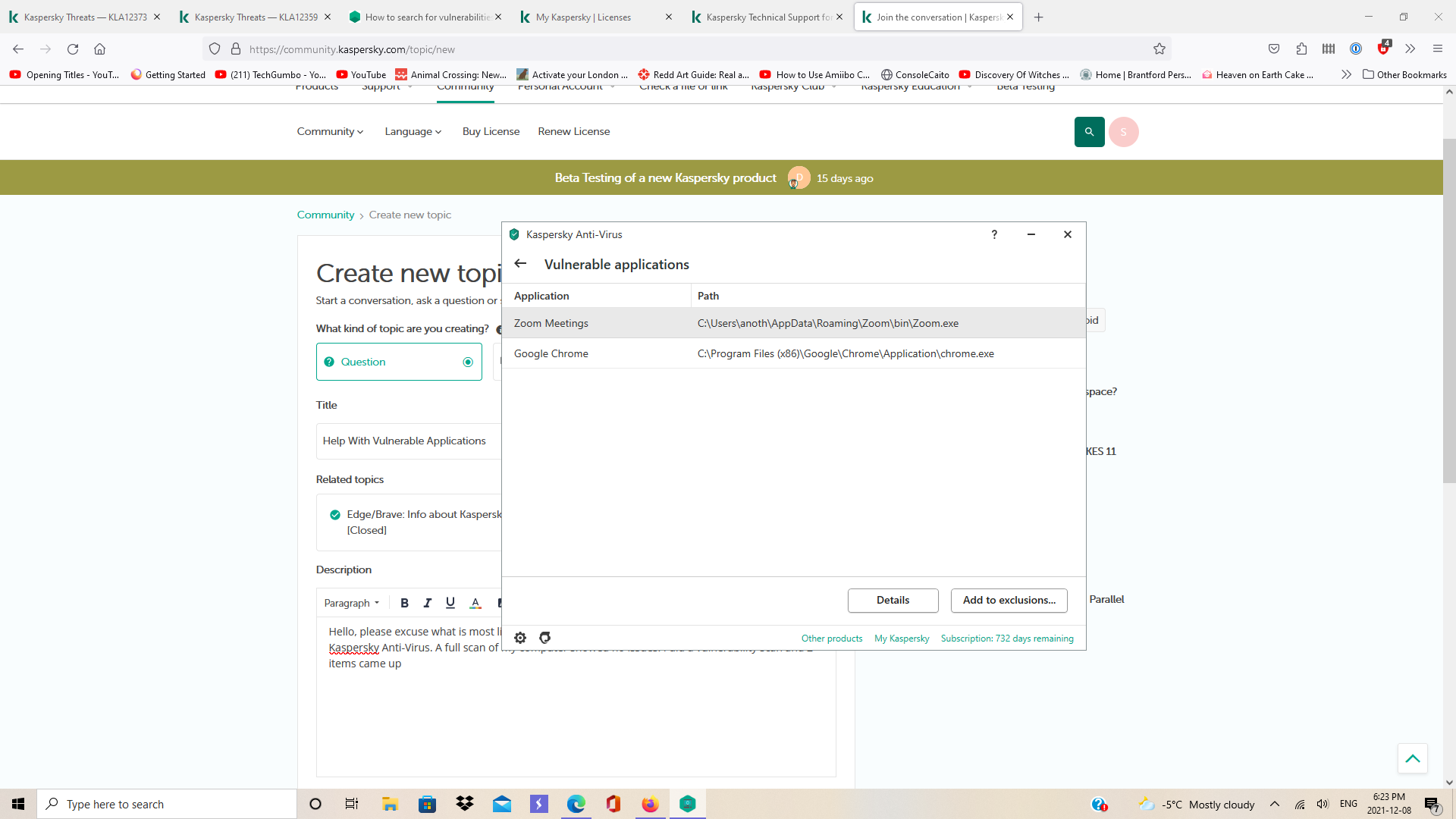
Task: Click the Kaspersky help question mark
Action: pyautogui.click(x=994, y=234)
